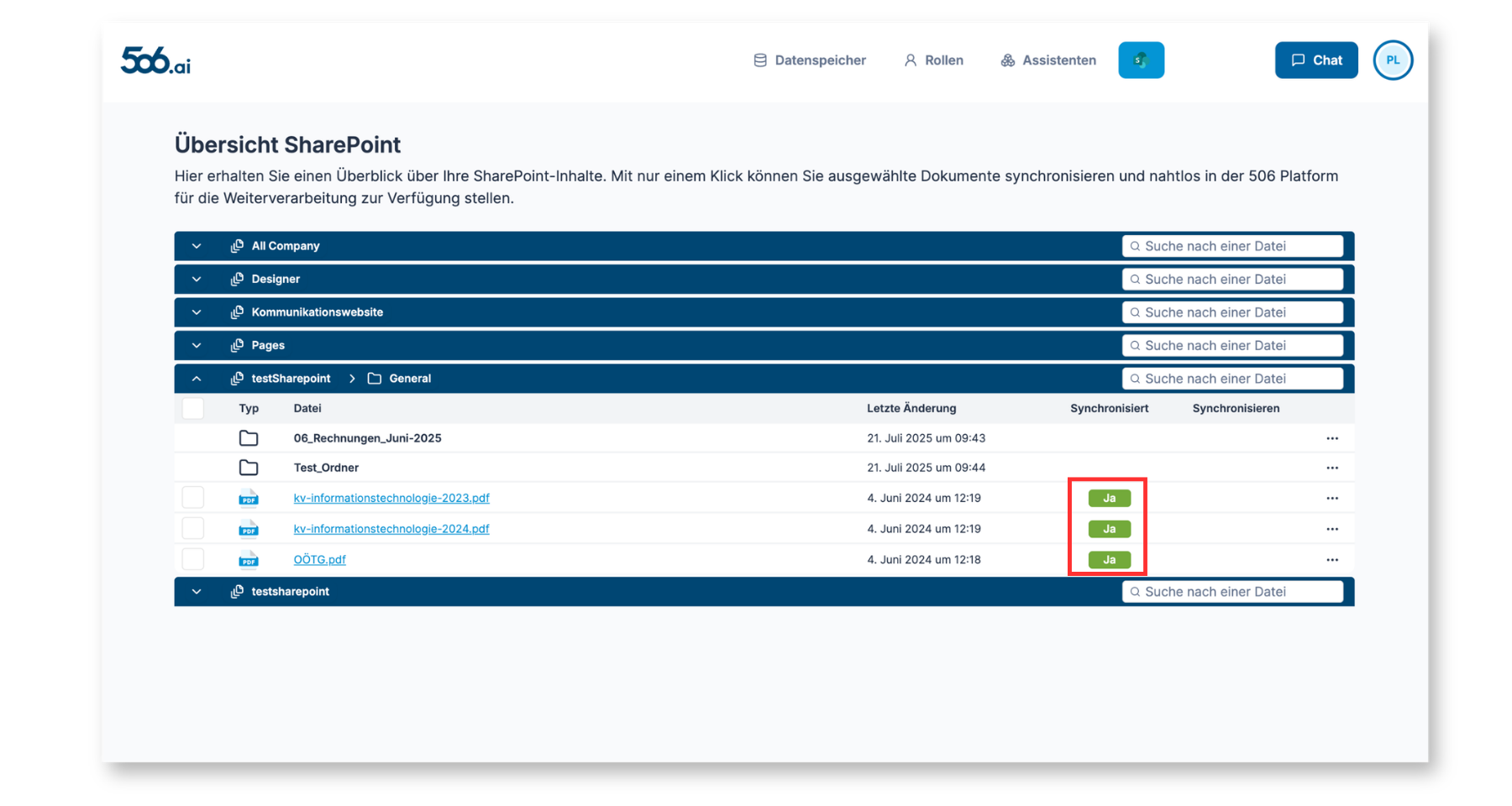The width and height of the screenshot is (1512, 806).
Task: Open the 506.ai logo home link
Action: pyautogui.click(x=155, y=60)
